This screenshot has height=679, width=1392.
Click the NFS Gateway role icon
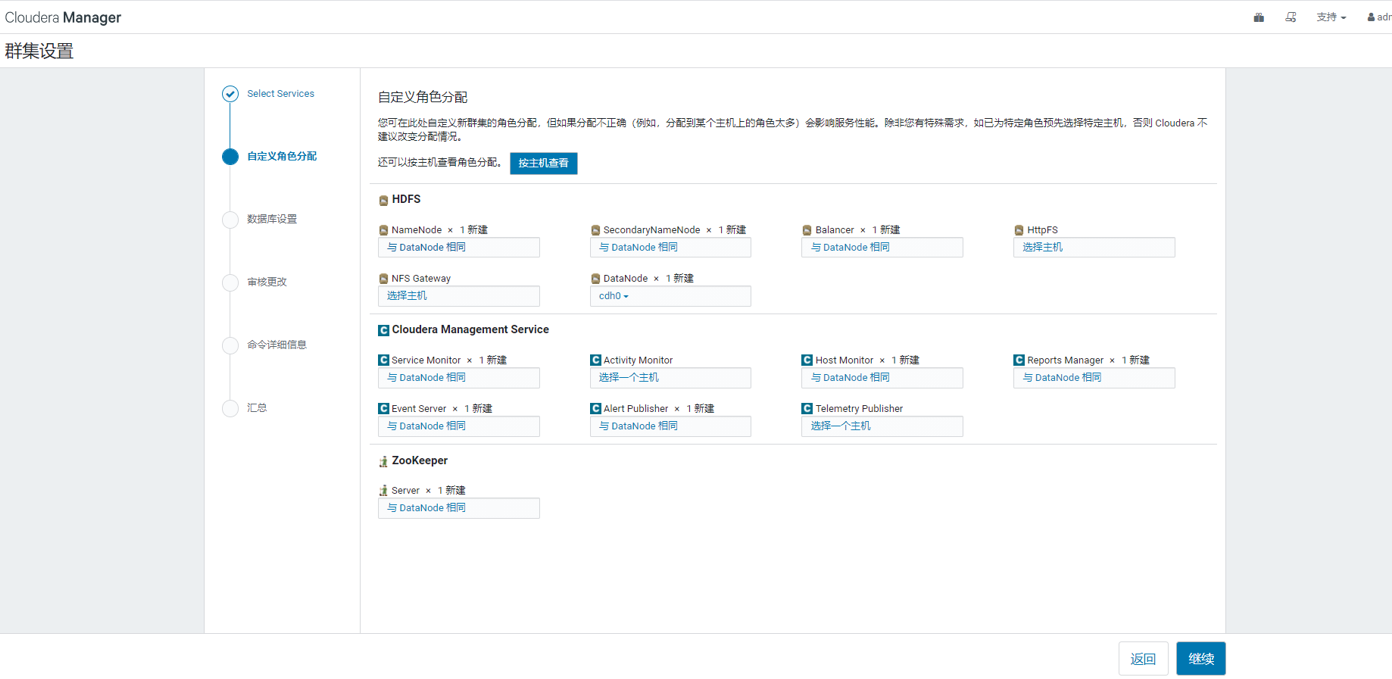(383, 279)
